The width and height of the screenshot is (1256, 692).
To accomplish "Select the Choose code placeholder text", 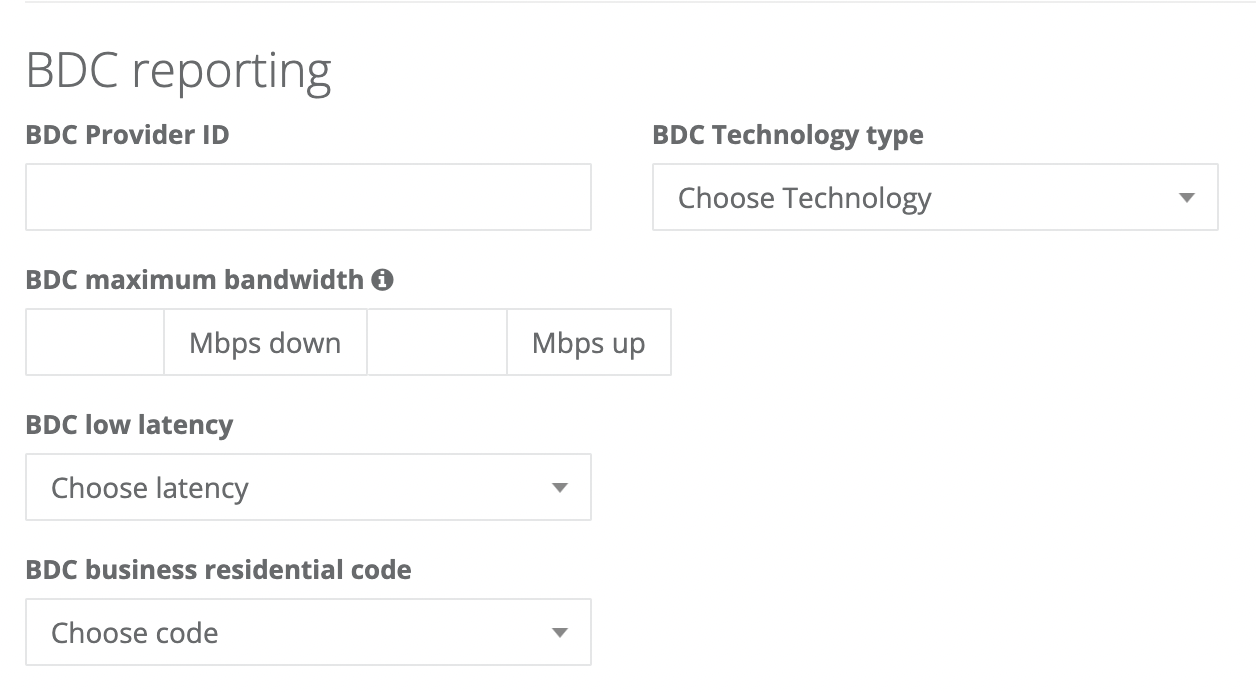I will click(134, 632).
